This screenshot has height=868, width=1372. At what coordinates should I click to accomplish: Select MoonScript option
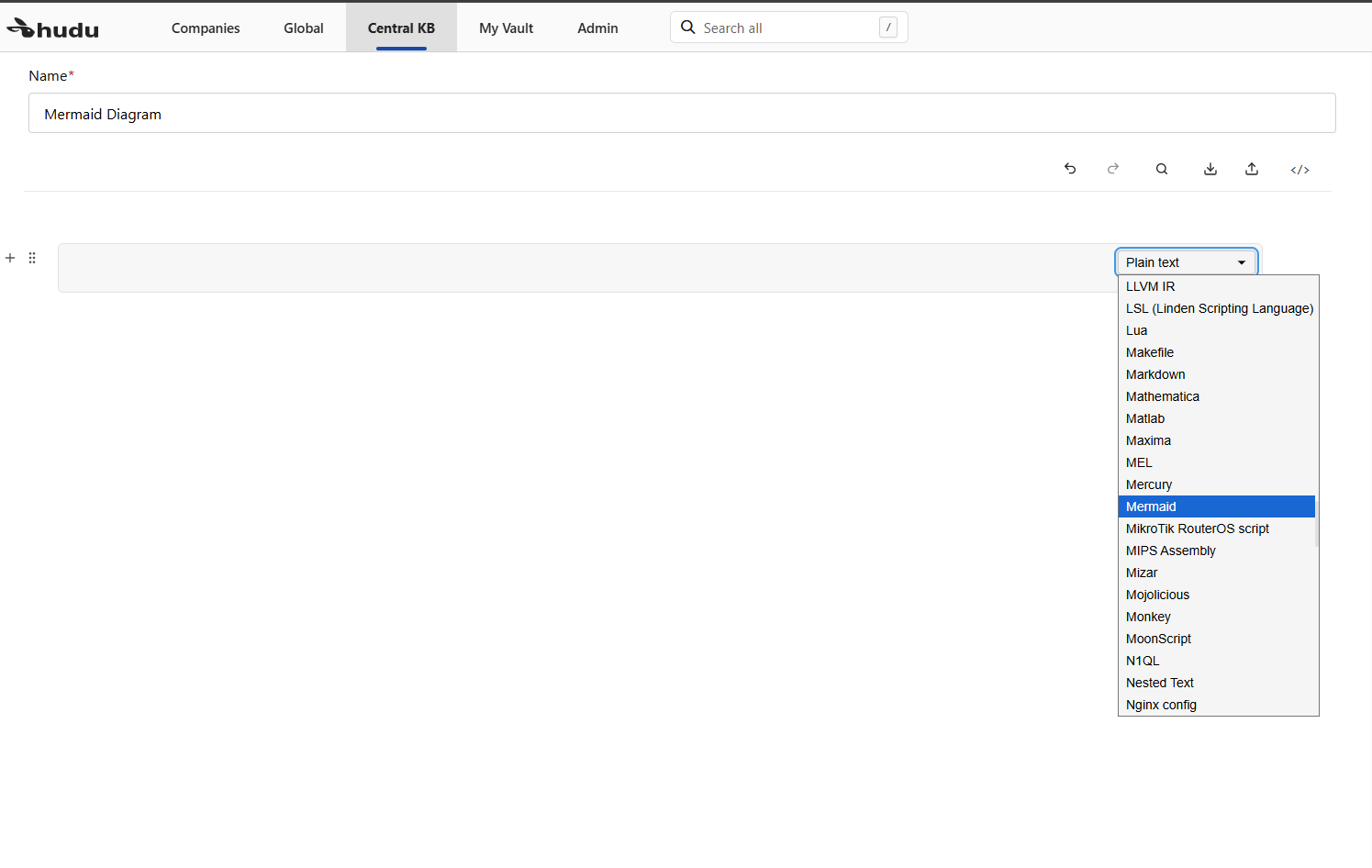tap(1217, 639)
